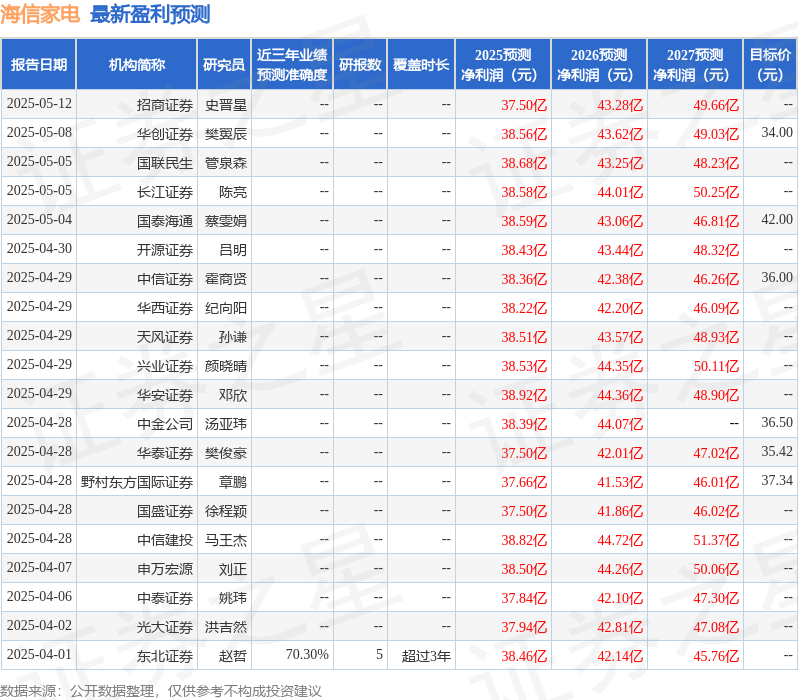Click the 2027预测净利润 header
This screenshot has width=798, height=700.
pyautogui.click(x=695, y=65)
